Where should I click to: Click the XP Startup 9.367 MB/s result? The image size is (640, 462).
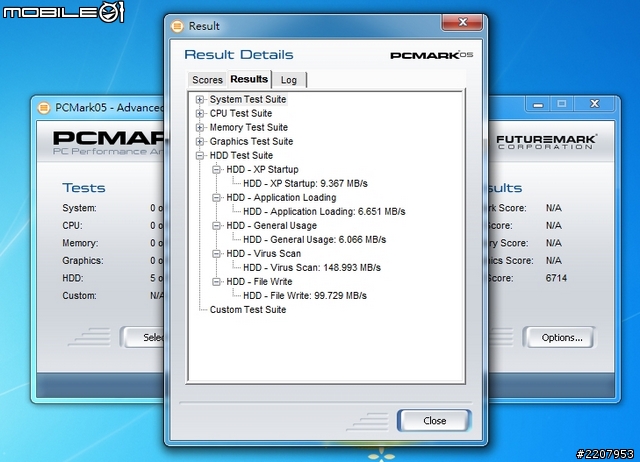point(305,184)
